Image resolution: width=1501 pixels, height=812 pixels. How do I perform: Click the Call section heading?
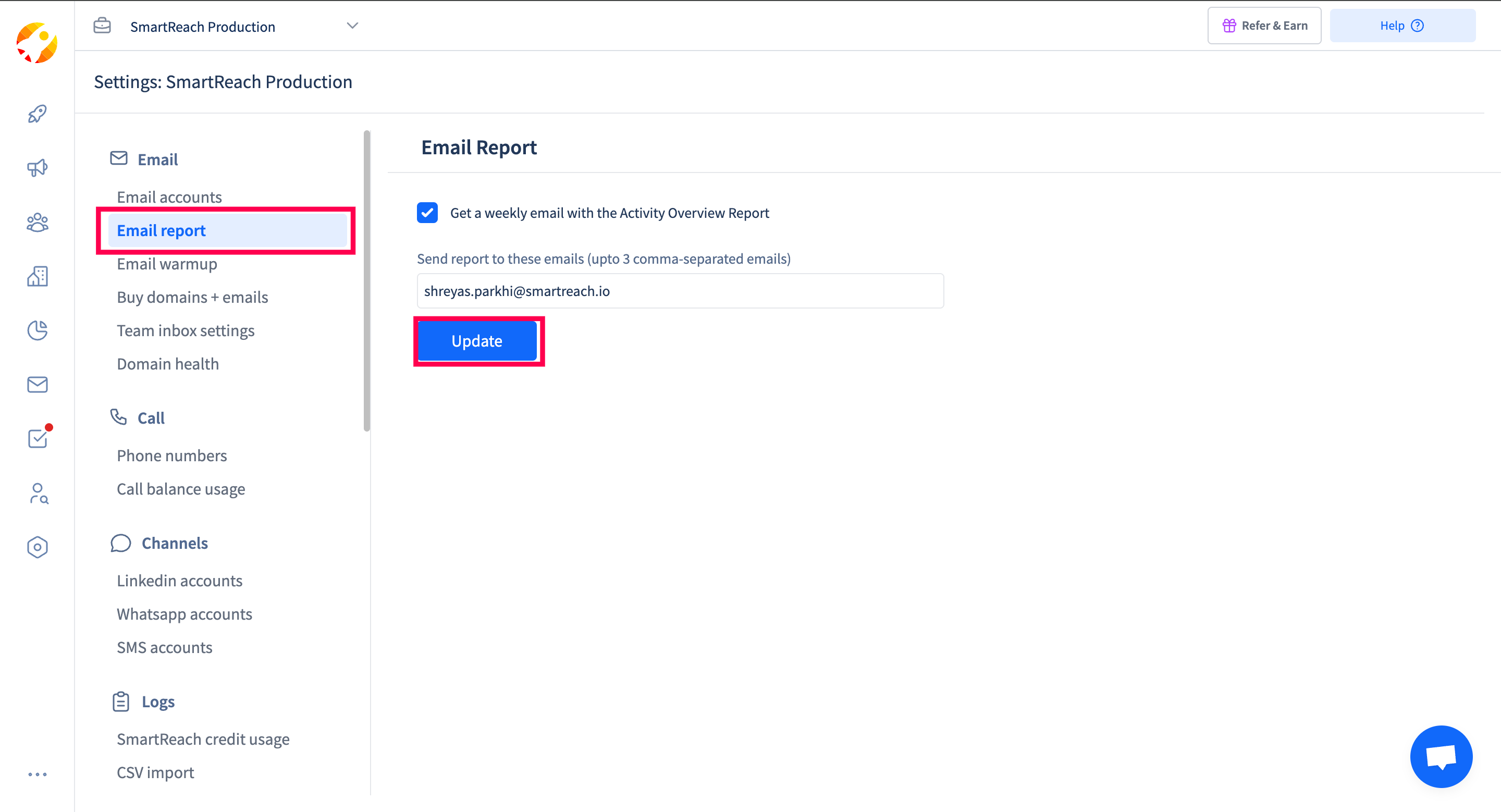(x=151, y=417)
